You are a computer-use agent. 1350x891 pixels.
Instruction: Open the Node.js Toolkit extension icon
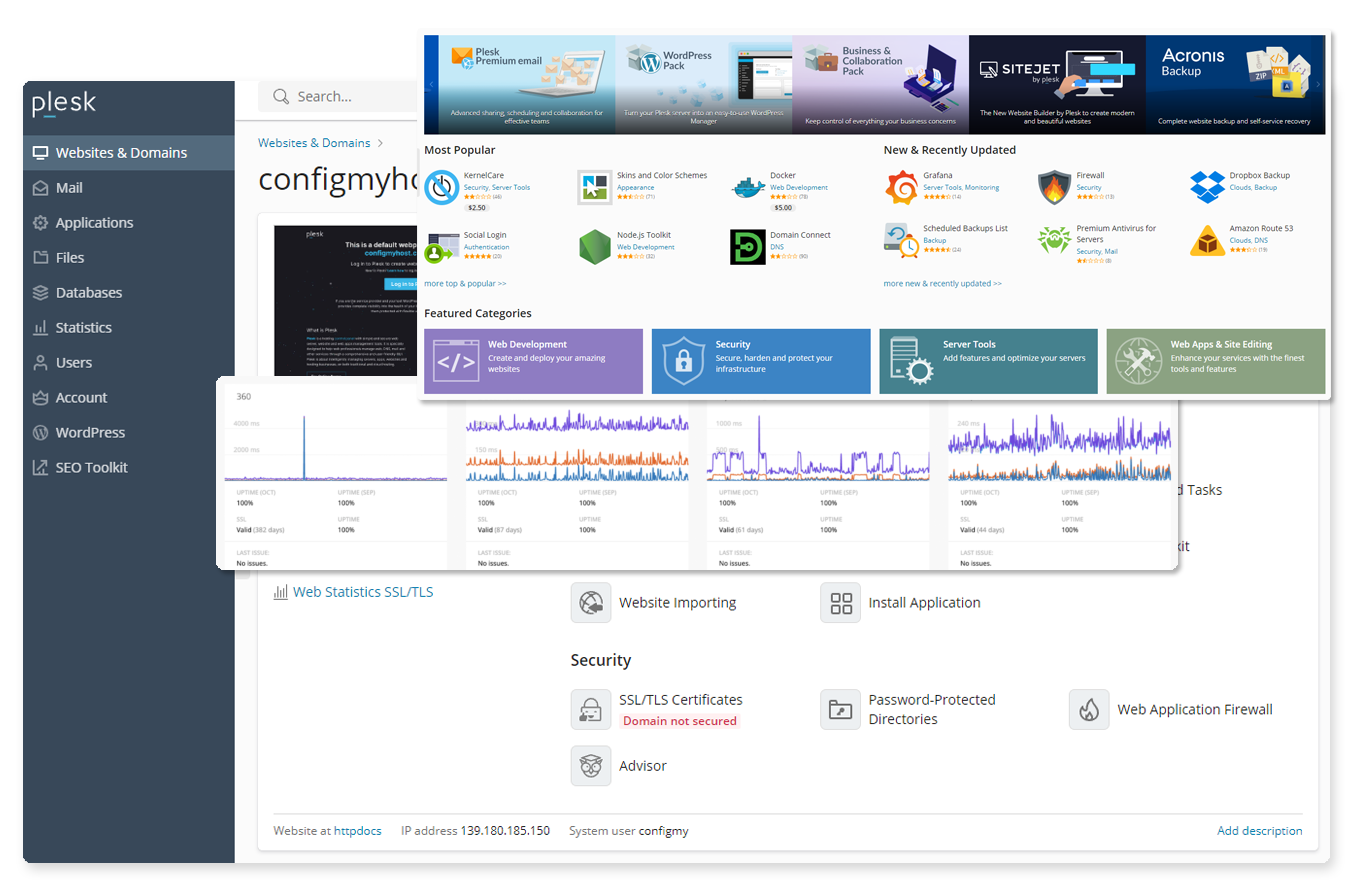pyautogui.click(x=594, y=246)
